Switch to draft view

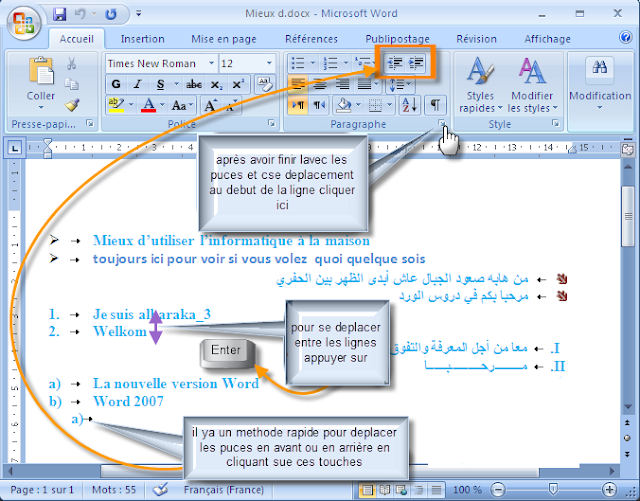coord(436,489)
